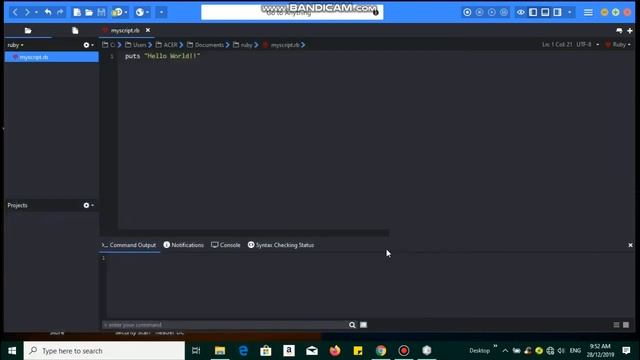Click the Redo icon in the toolbar
The width and height of the screenshot is (640, 360).
[60, 12]
